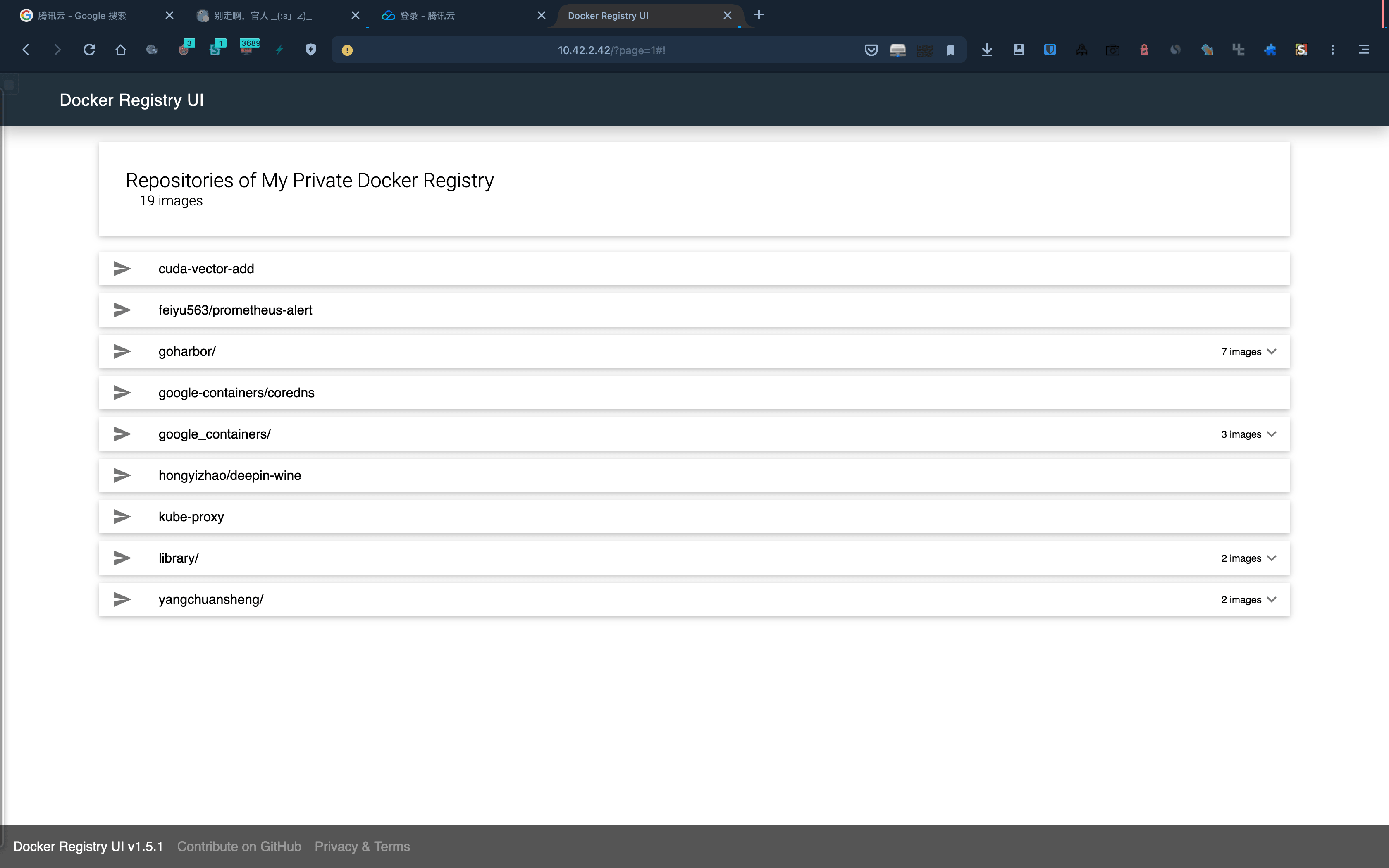Click the lightning bolt extension icon
Image resolution: width=1389 pixels, height=868 pixels.
pos(279,50)
